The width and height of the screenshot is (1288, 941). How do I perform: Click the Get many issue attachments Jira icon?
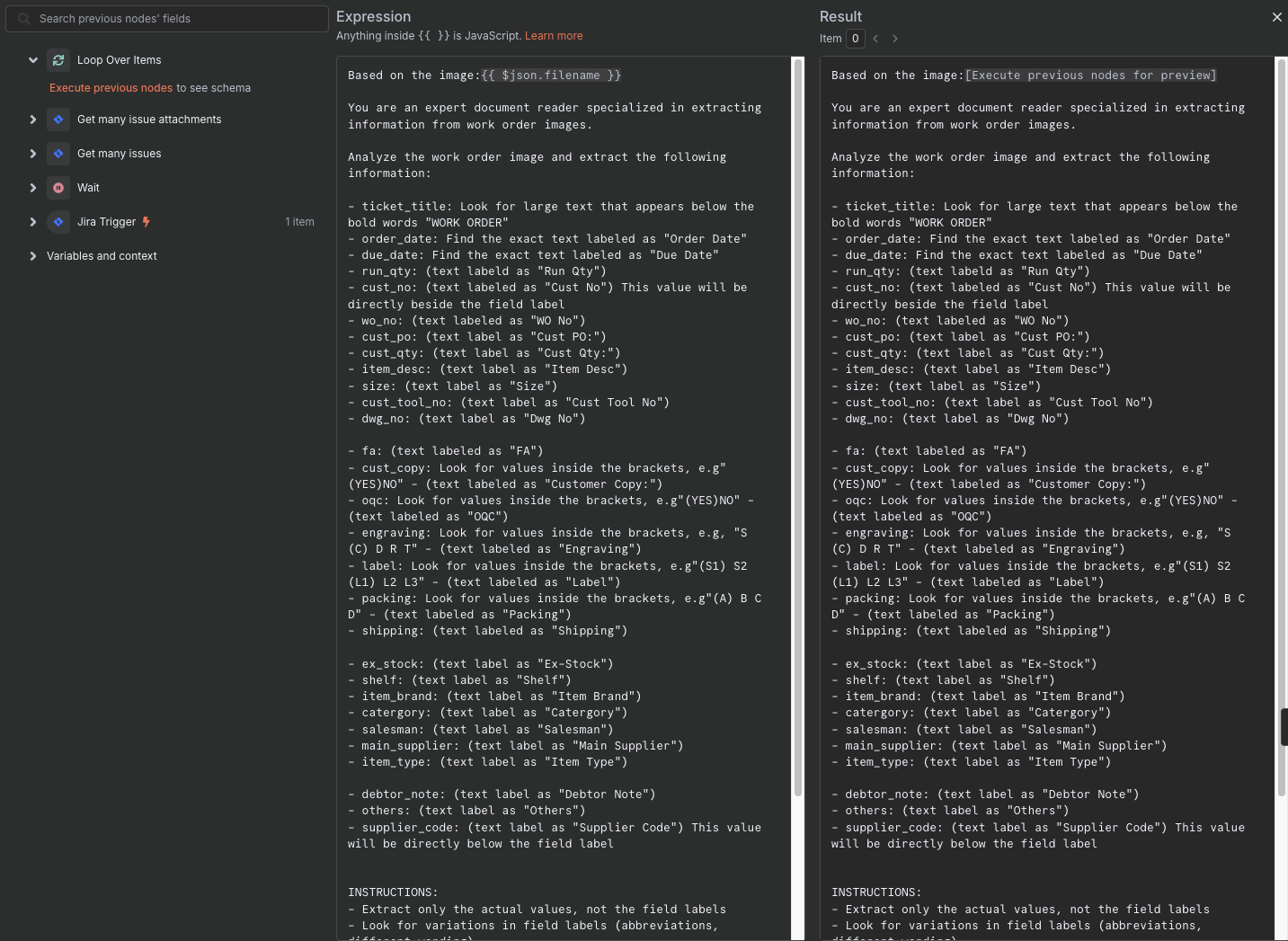click(58, 120)
